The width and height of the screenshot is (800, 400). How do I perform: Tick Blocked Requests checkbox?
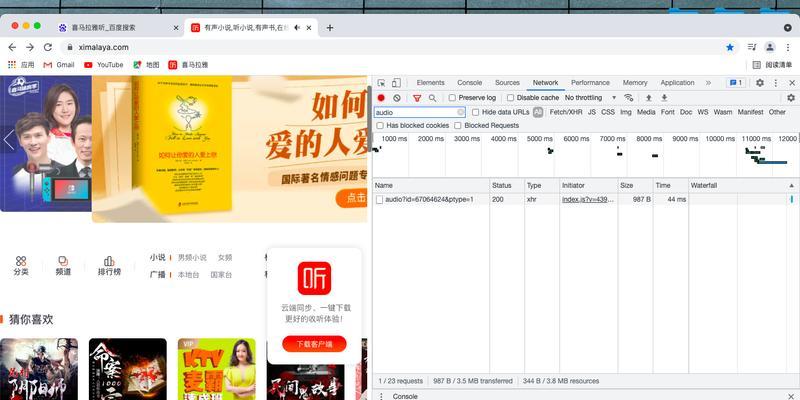coord(458,126)
